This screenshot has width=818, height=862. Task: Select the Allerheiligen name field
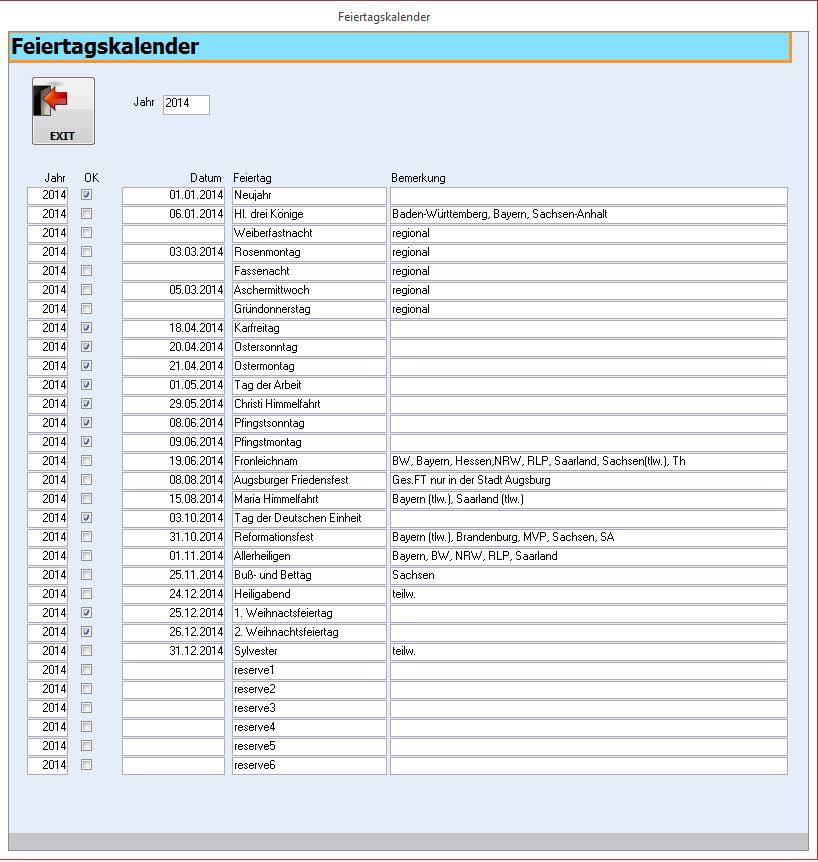309,557
